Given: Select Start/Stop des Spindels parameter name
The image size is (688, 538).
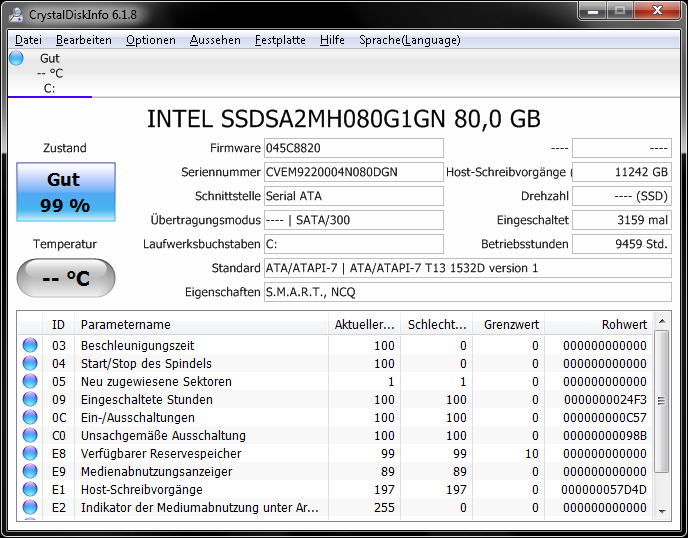Looking at the screenshot, I should point(146,364).
